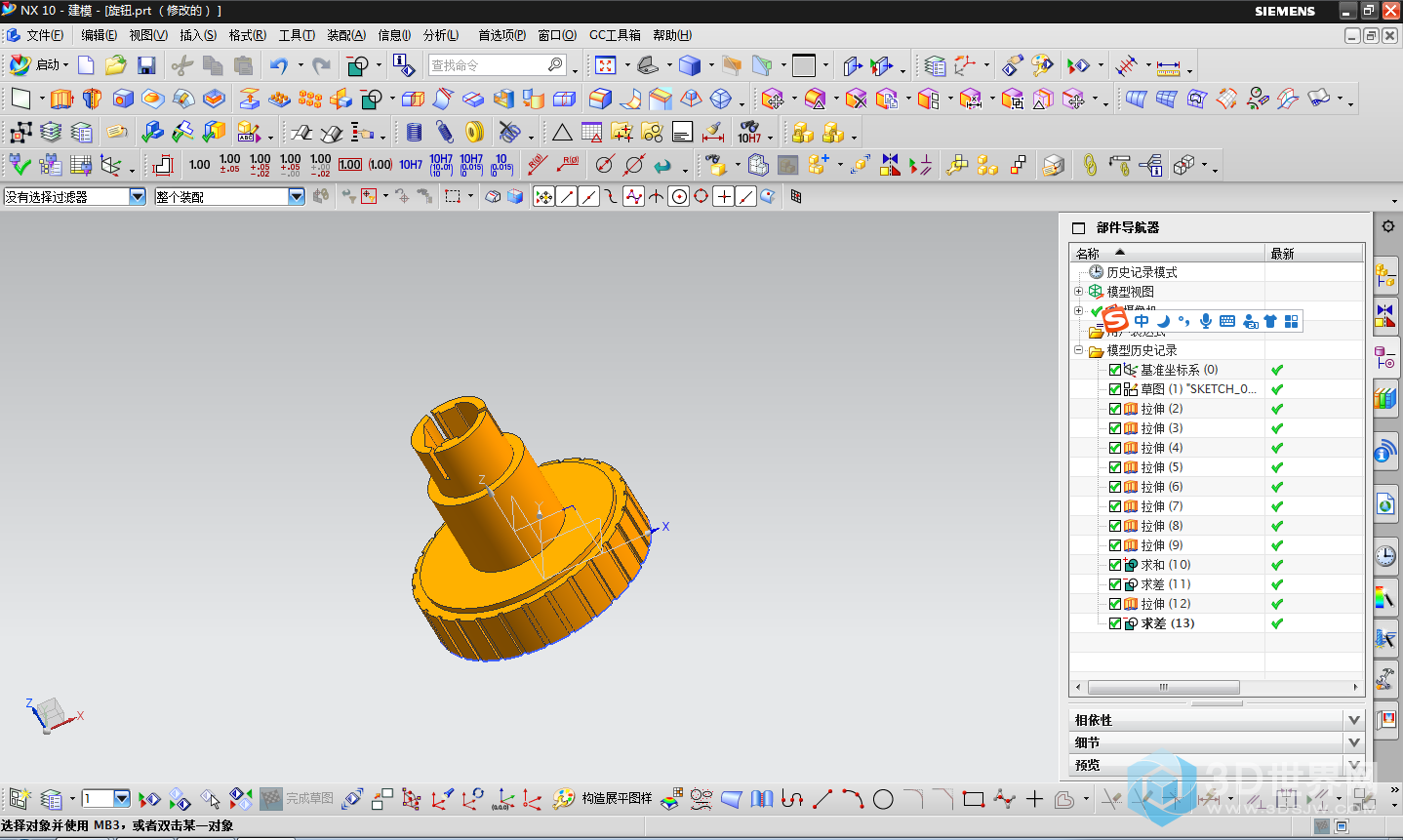Toggle the 草图 (1) SKETCH checkbox
Image resolution: width=1403 pixels, height=840 pixels.
[1115, 389]
